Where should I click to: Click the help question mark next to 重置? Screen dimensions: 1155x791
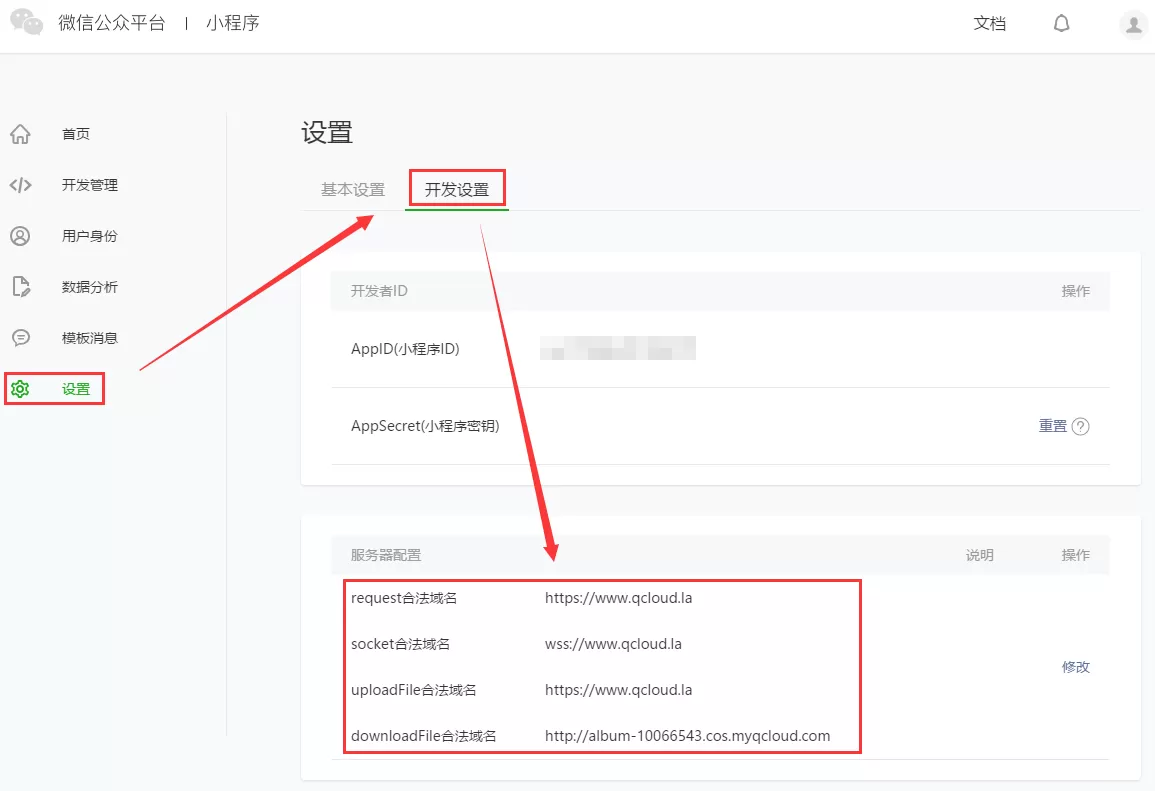pyautogui.click(x=1081, y=426)
